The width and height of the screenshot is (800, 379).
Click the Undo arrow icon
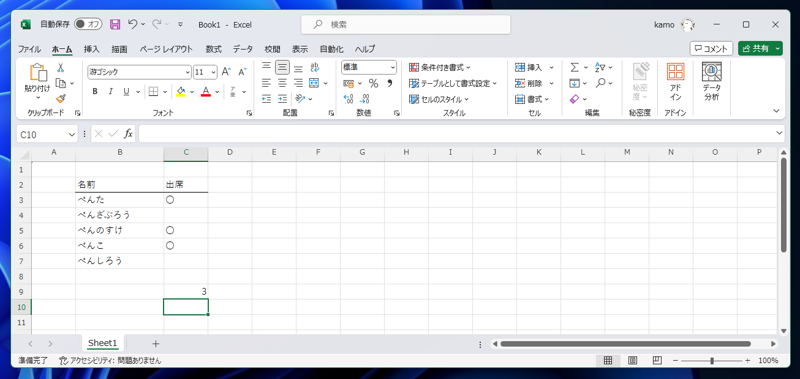point(132,24)
